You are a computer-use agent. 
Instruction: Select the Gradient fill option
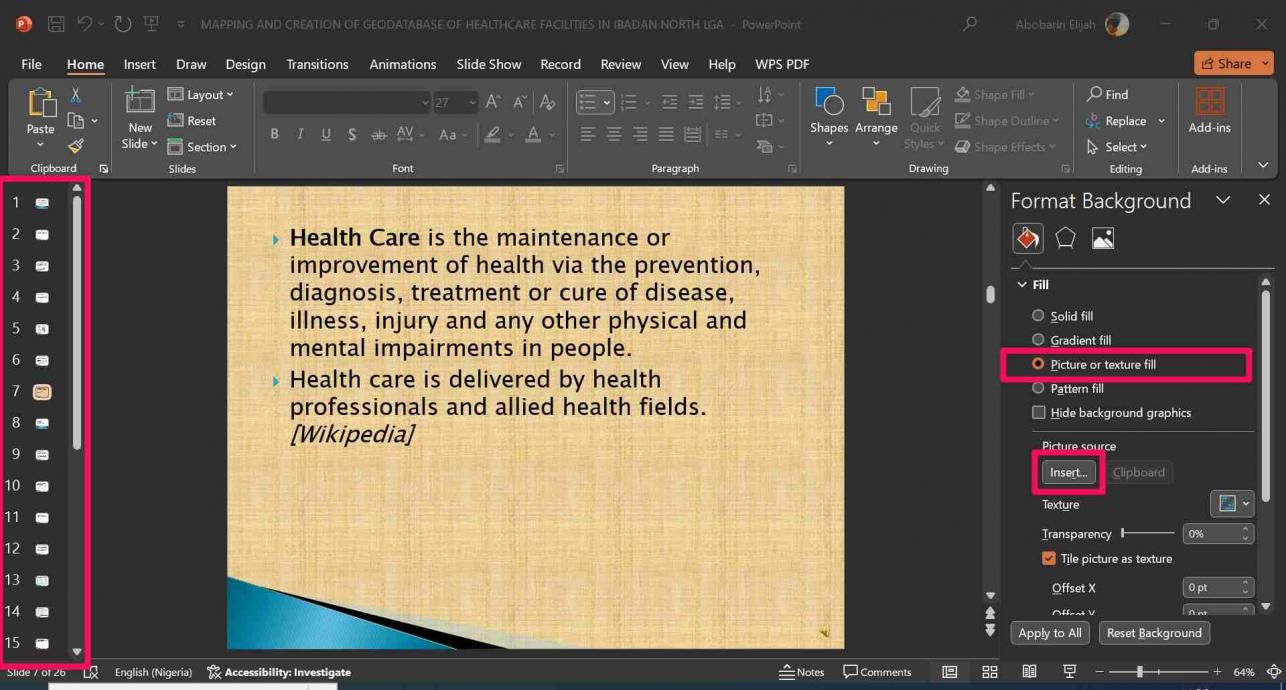[x=1038, y=340]
